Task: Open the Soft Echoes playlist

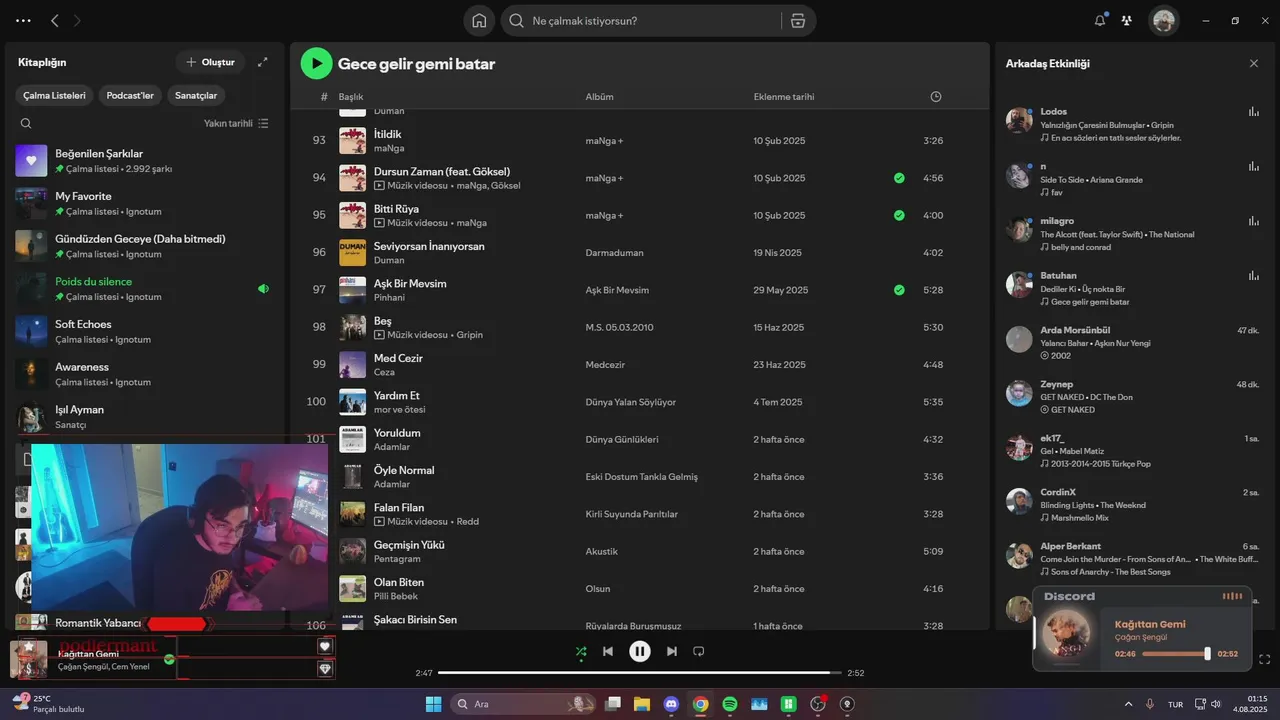Action: coord(143,332)
